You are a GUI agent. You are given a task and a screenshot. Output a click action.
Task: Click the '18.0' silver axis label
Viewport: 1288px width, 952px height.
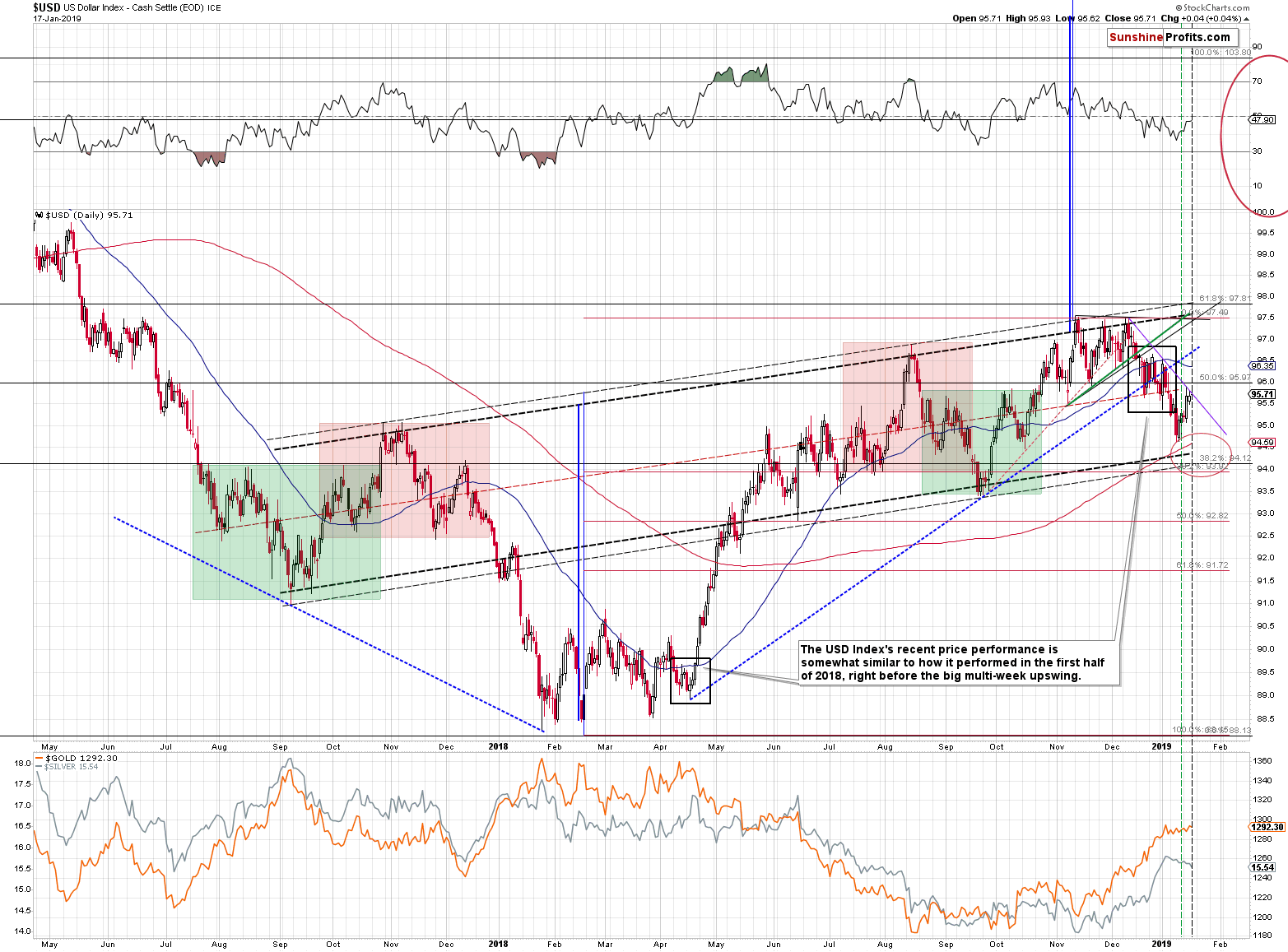click(x=23, y=764)
